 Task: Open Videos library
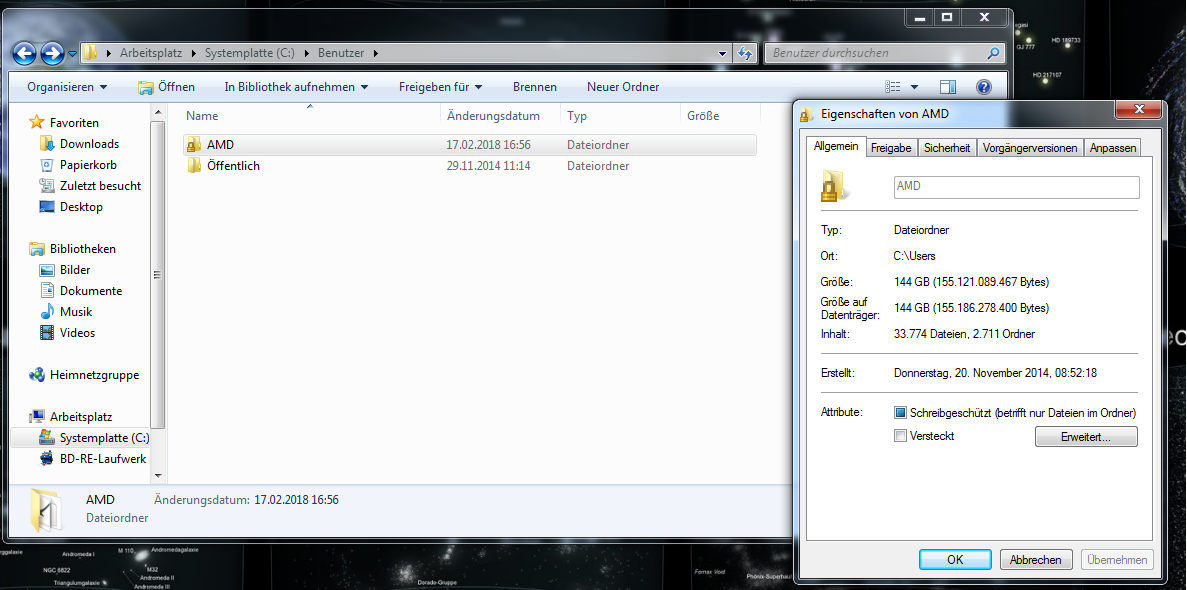[x=67, y=332]
